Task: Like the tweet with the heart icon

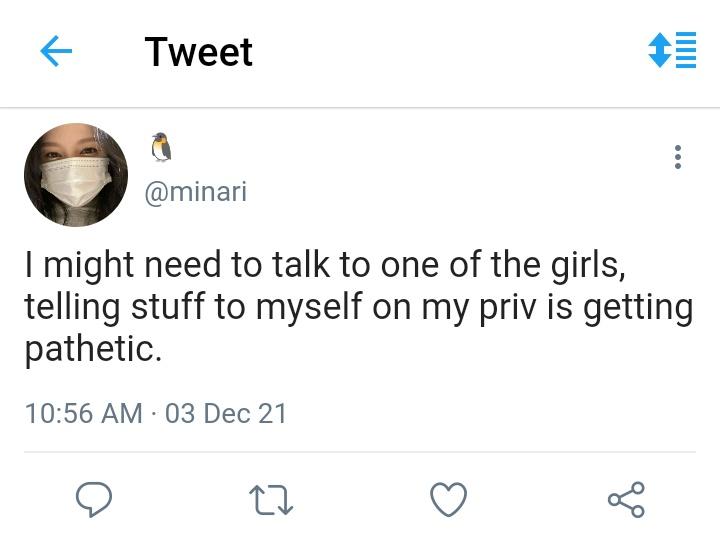Action: coord(448,499)
